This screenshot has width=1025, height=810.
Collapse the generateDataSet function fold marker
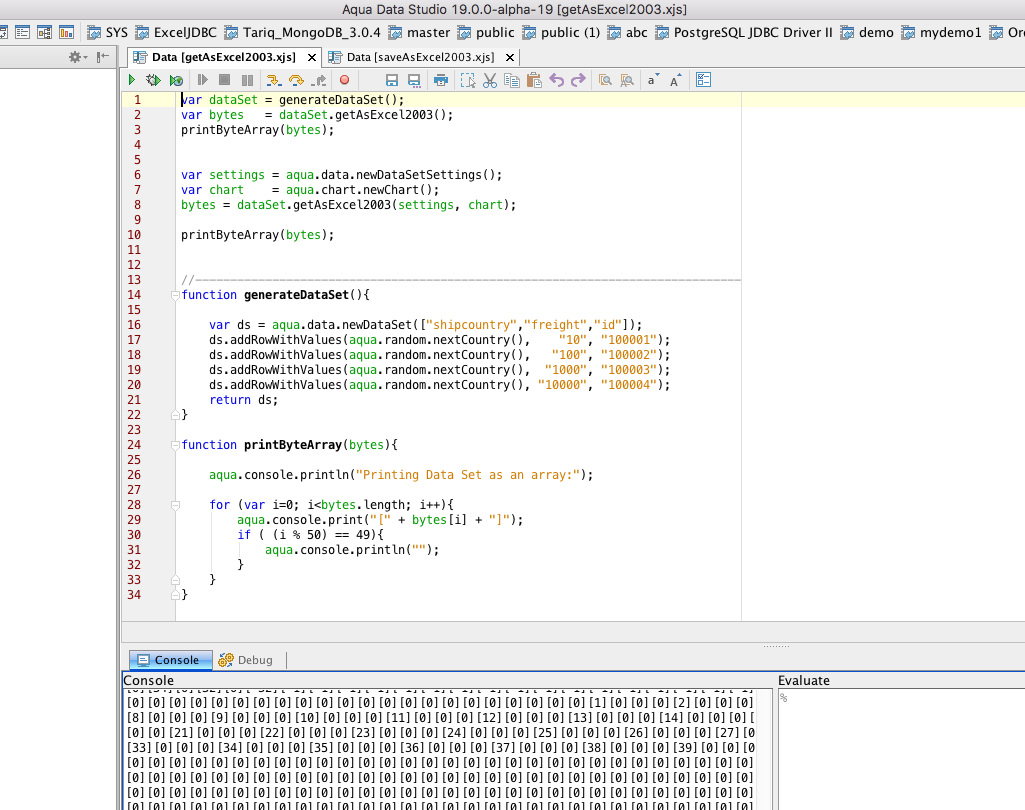pyautogui.click(x=174, y=295)
